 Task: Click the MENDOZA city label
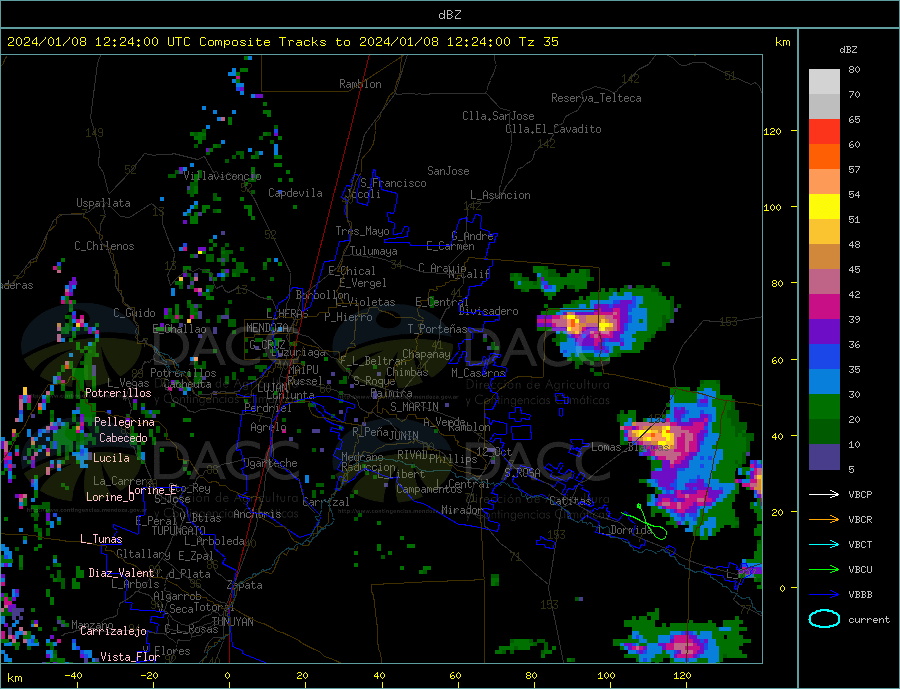point(269,328)
